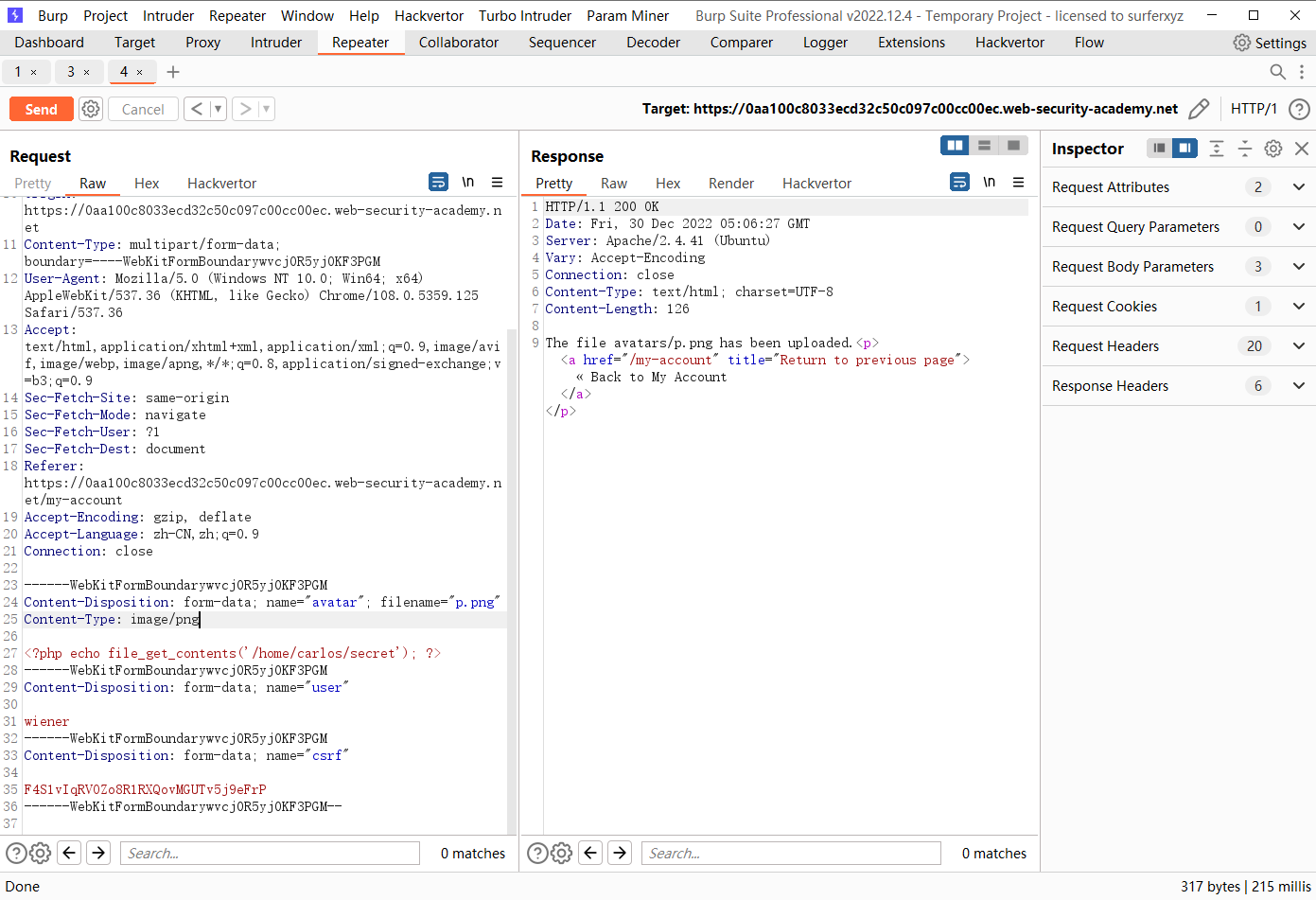Screen dimensions: 1316x900
Task: Open the Settings gear
Action: (x=1270, y=43)
